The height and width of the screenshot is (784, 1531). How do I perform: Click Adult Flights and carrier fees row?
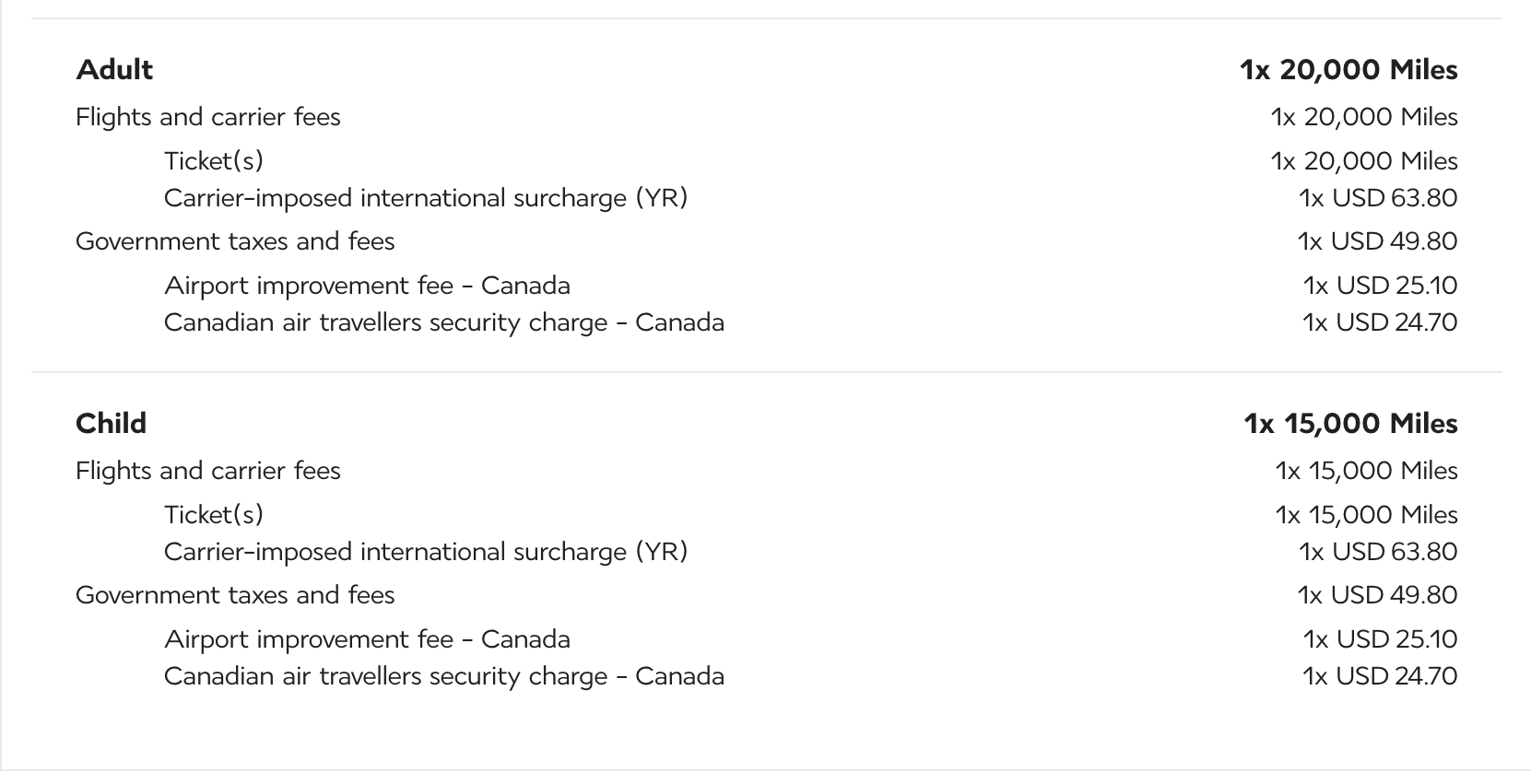coord(207,117)
